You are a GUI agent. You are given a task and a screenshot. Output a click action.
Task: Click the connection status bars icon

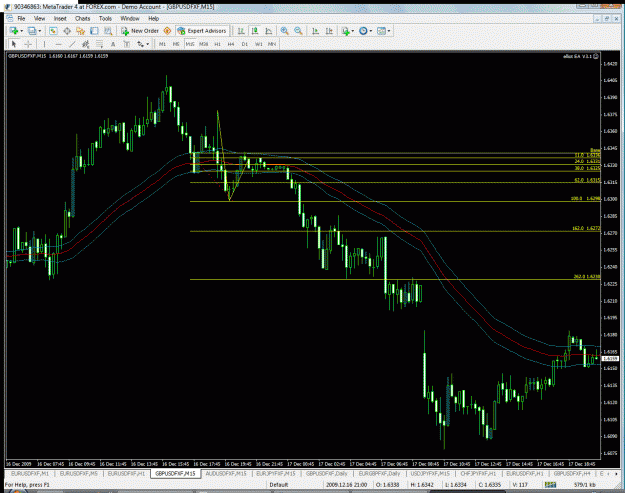[550, 485]
